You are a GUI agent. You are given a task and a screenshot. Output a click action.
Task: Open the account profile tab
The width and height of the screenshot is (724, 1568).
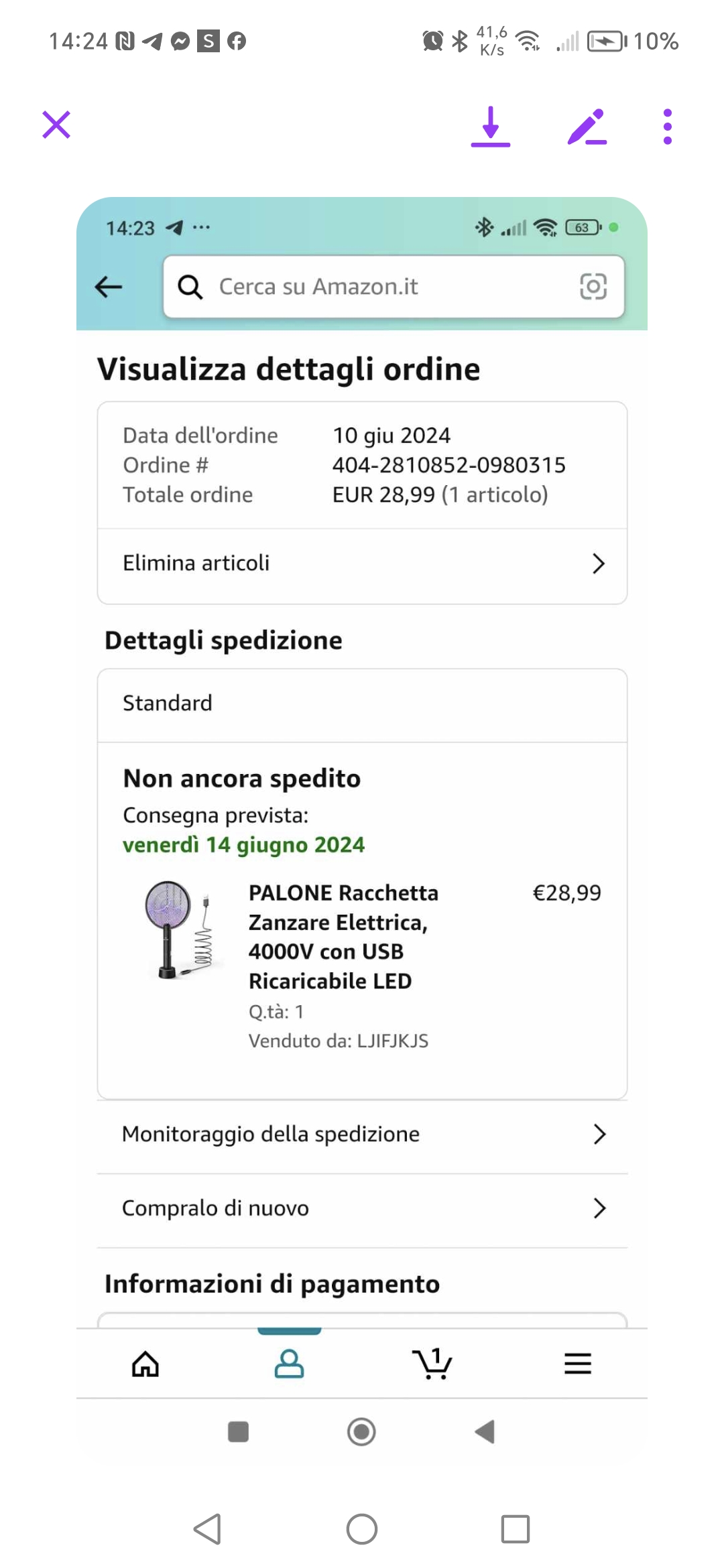tap(289, 1364)
